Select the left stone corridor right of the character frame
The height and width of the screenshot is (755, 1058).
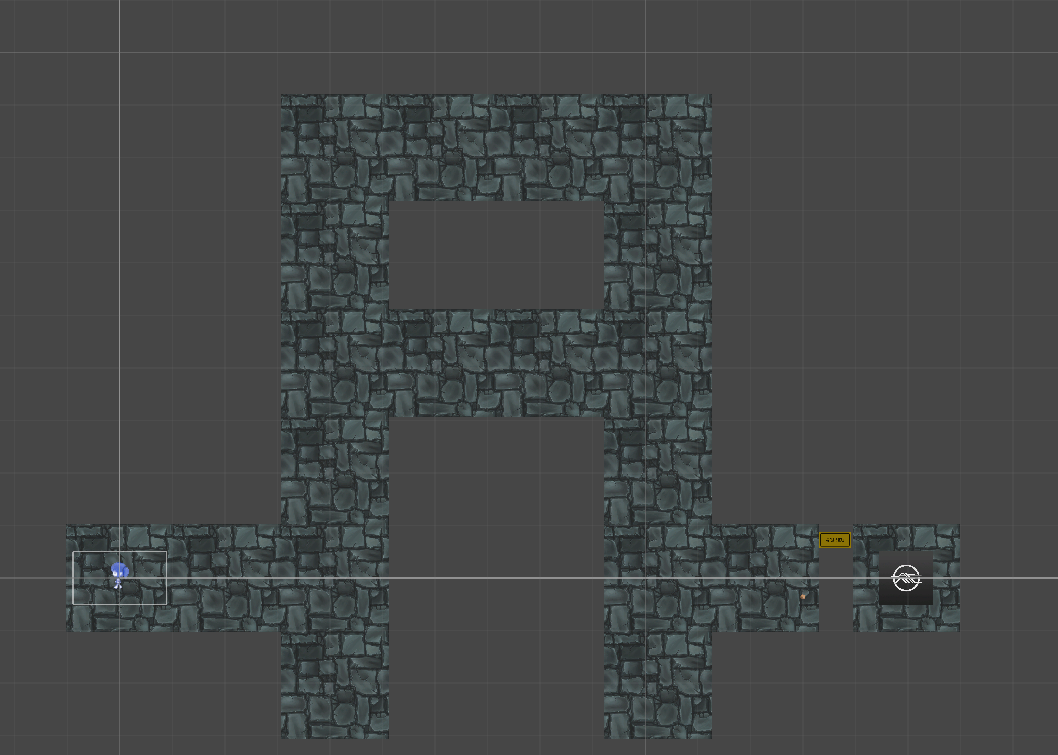point(222,578)
